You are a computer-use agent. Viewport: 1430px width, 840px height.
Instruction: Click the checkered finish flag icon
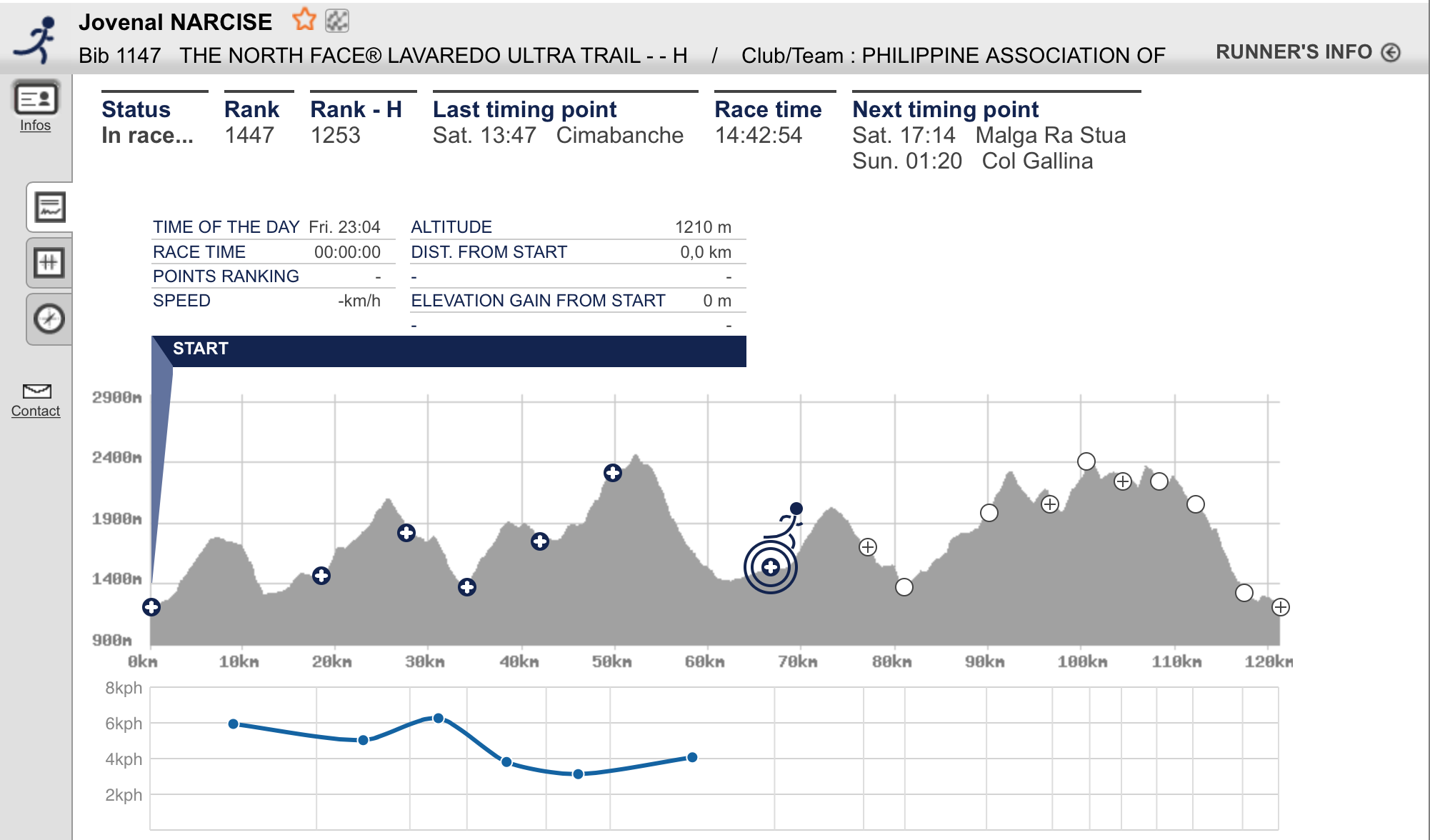tap(336, 21)
